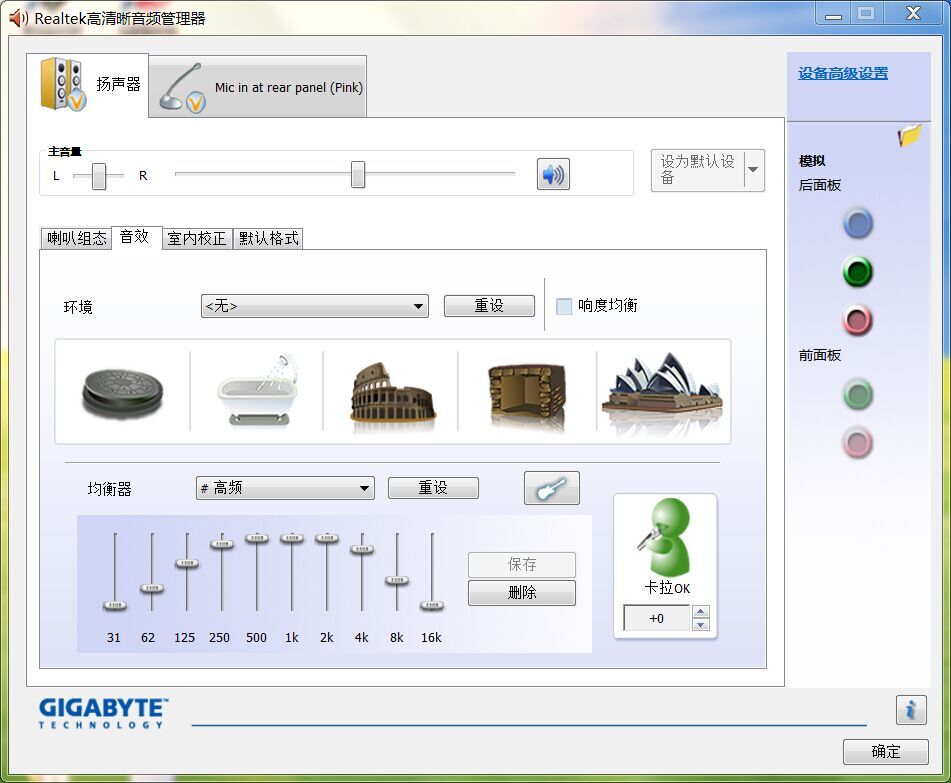Screen dimensions: 951x783
Task: Click 重设 next to the equalizer dropdown
Action: click(x=432, y=488)
